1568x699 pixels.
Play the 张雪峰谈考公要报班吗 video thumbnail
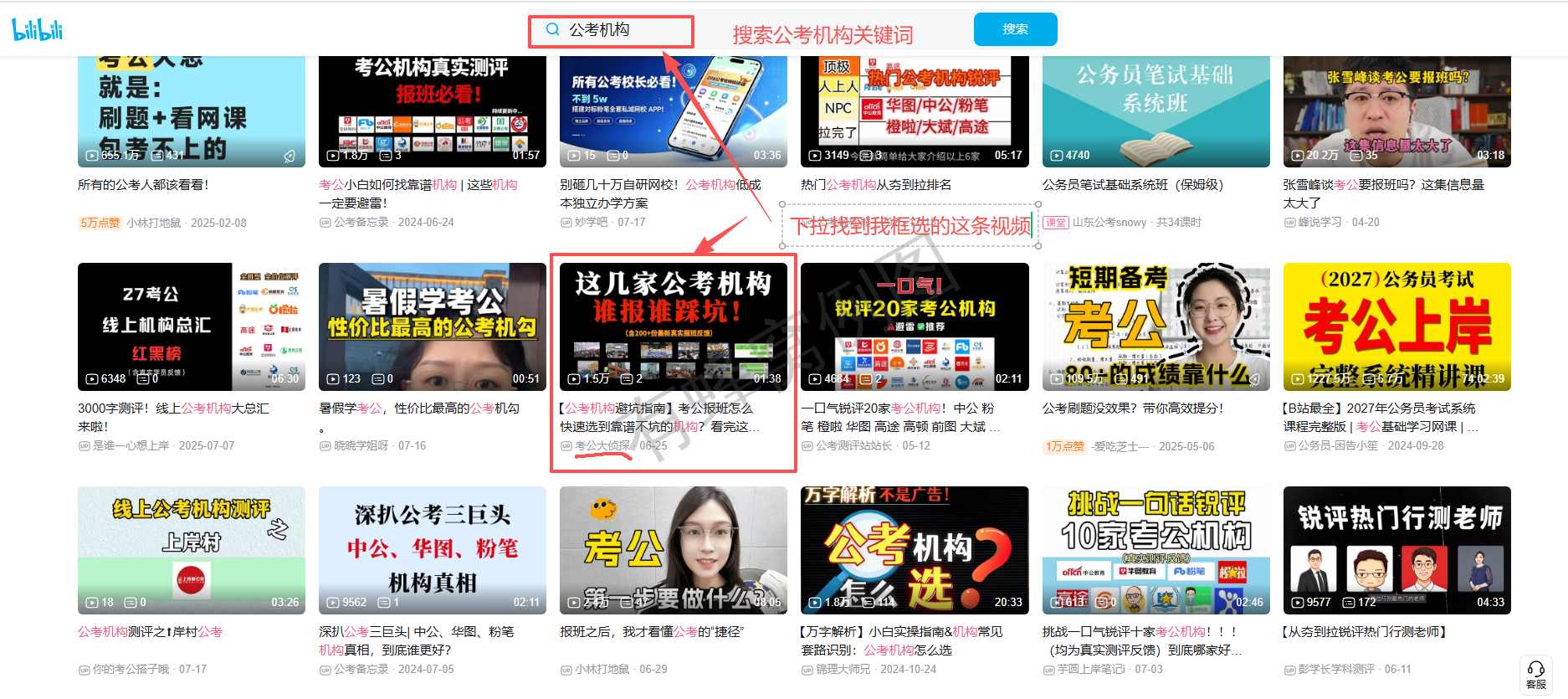pyautogui.click(x=1397, y=111)
